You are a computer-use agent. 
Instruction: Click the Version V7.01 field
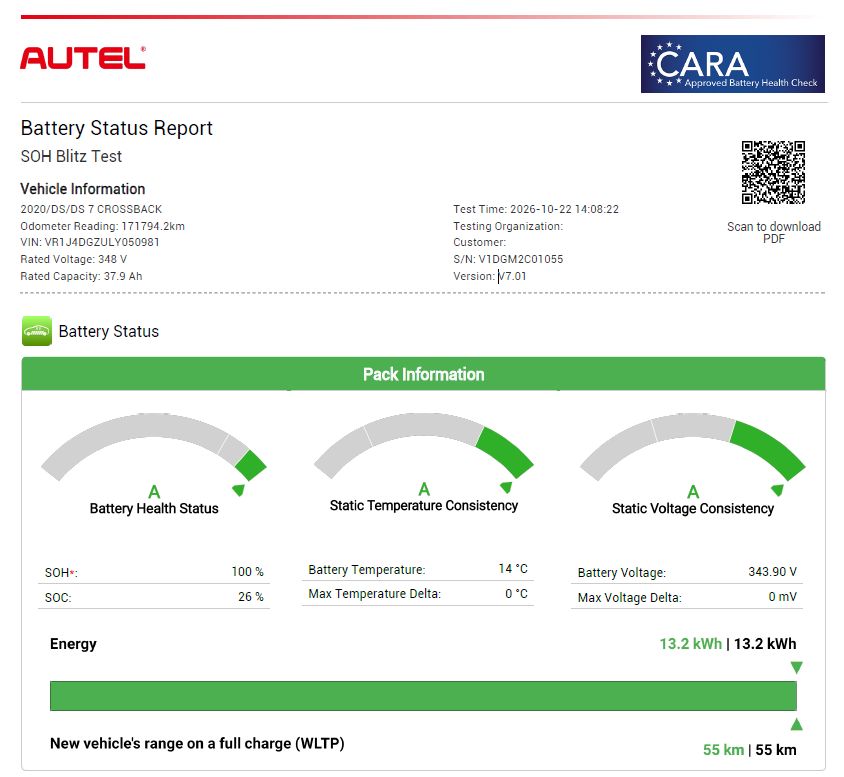[490, 276]
